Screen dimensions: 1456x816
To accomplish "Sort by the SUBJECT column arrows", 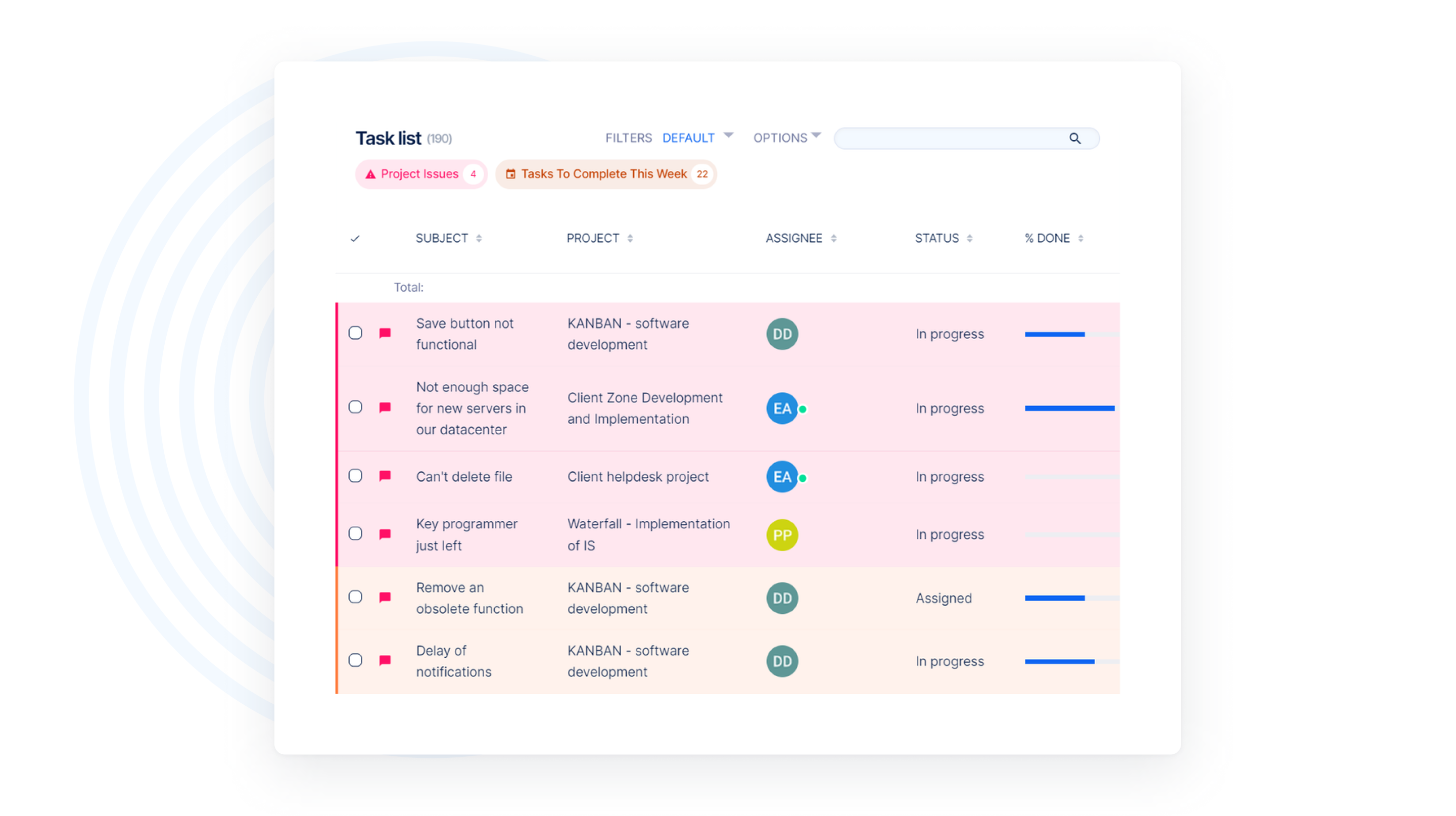I will point(479,239).
